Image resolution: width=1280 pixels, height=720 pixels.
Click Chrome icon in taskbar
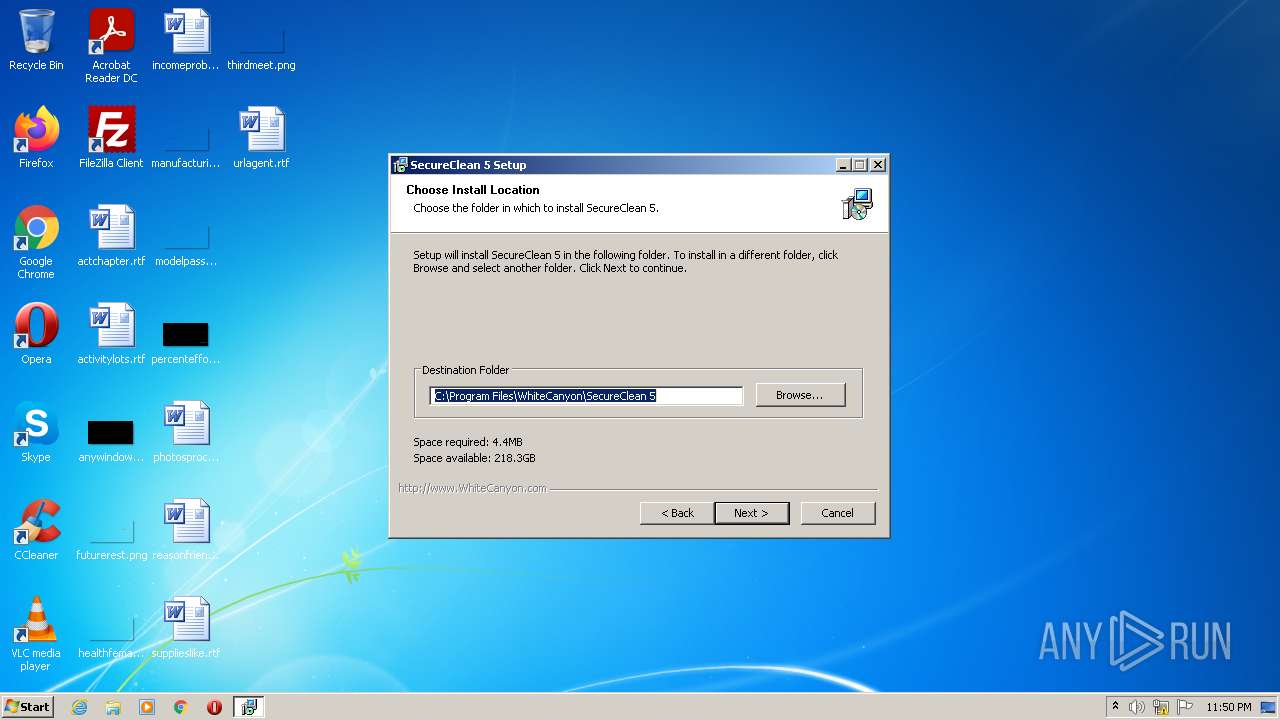tap(181, 707)
